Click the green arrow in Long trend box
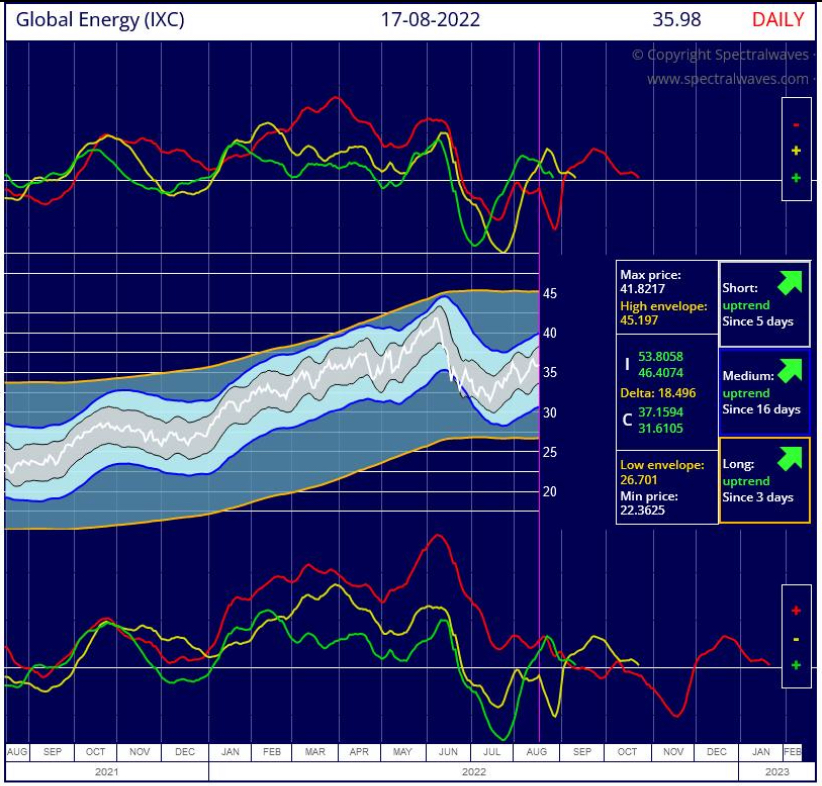 [790, 458]
